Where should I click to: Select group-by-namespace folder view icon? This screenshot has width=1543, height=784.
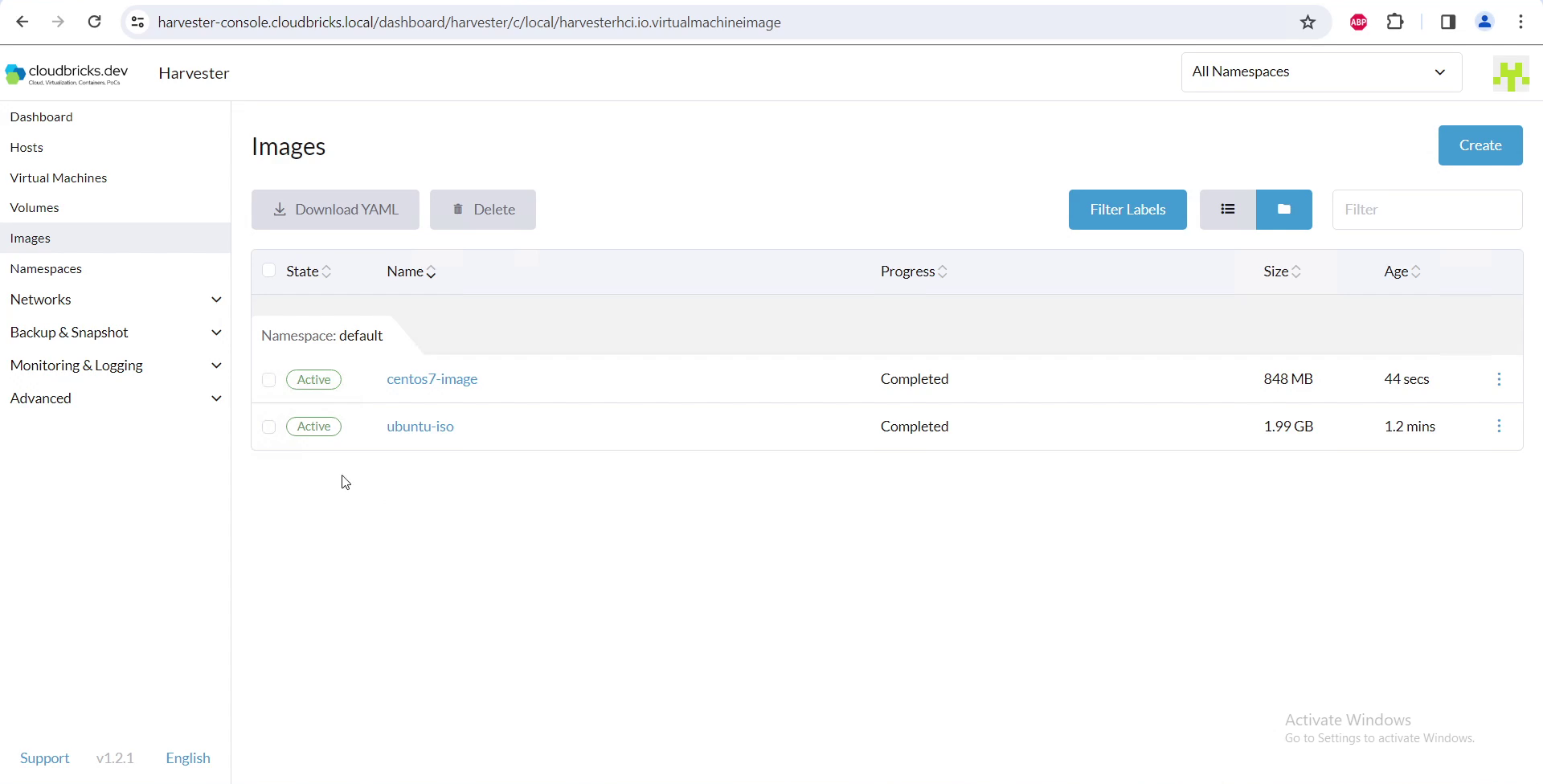[1283, 210]
